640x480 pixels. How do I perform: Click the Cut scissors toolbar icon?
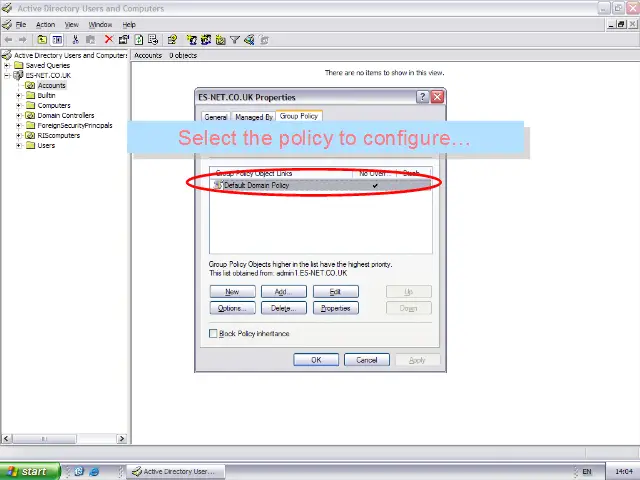click(x=76, y=40)
